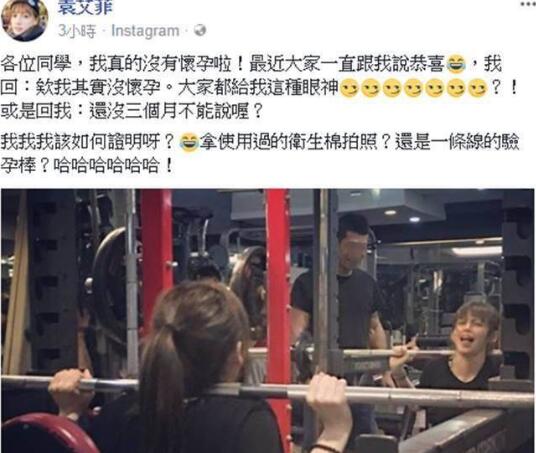The width and height of the screenshot is (536, 453).
Task: Click the sixth smirking emoji in the row
Action: click(456, 89)
